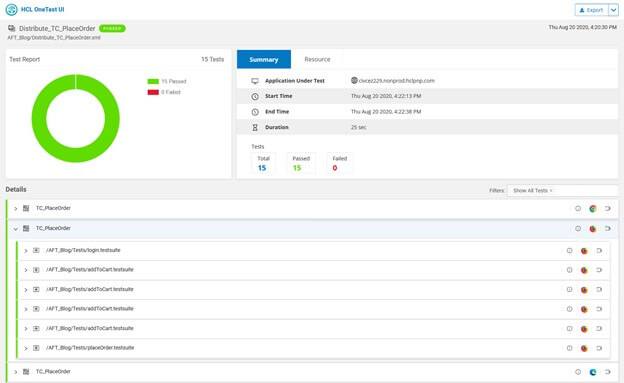Viewport: 624px width, 383px height.
Task: Click the Distribute_TC_PlaceOrder report title
Action: pyautogui.click(x=57, y=29)
